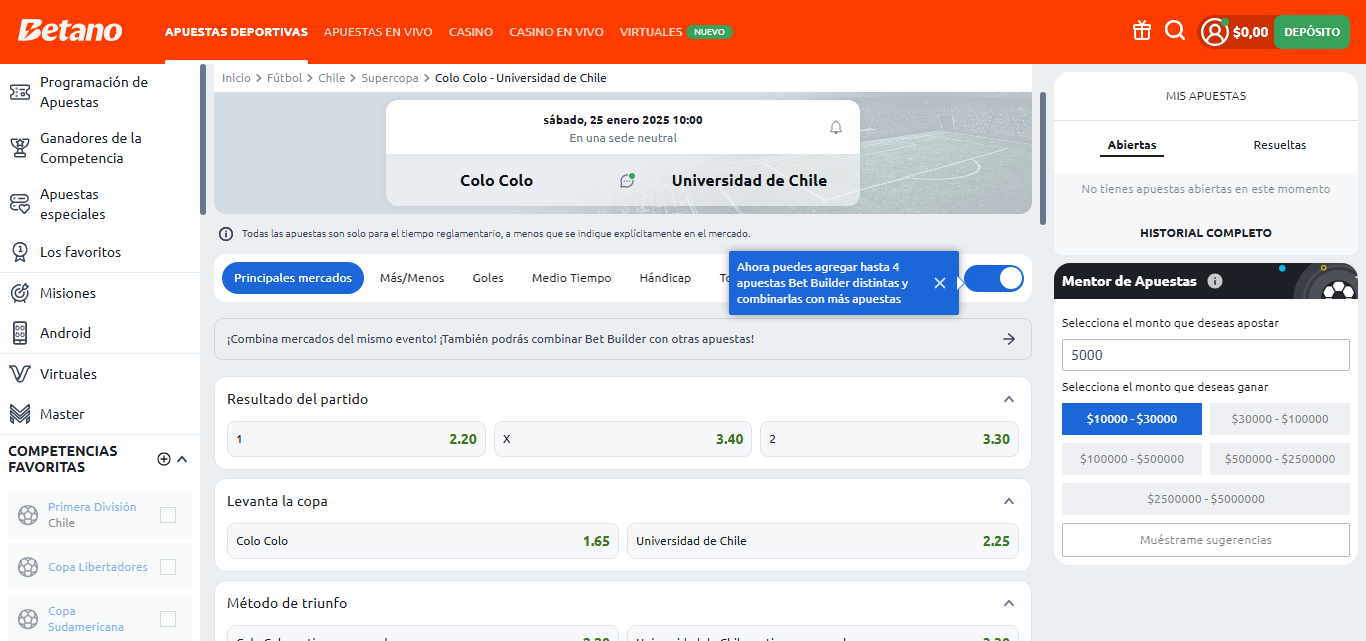Viewport: 1366px width, 641px height.
Task: Collapse the Método de triunfo market
Action: [x=1009, y=603]
